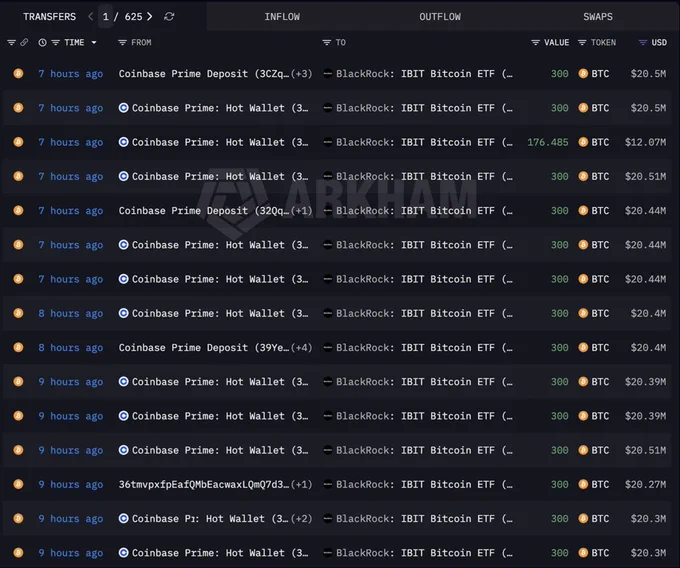The width and height of the screenshot is (680, 568).
Task: Open the TO column filter
Action: pyautogui.click(x=327, y=42)
